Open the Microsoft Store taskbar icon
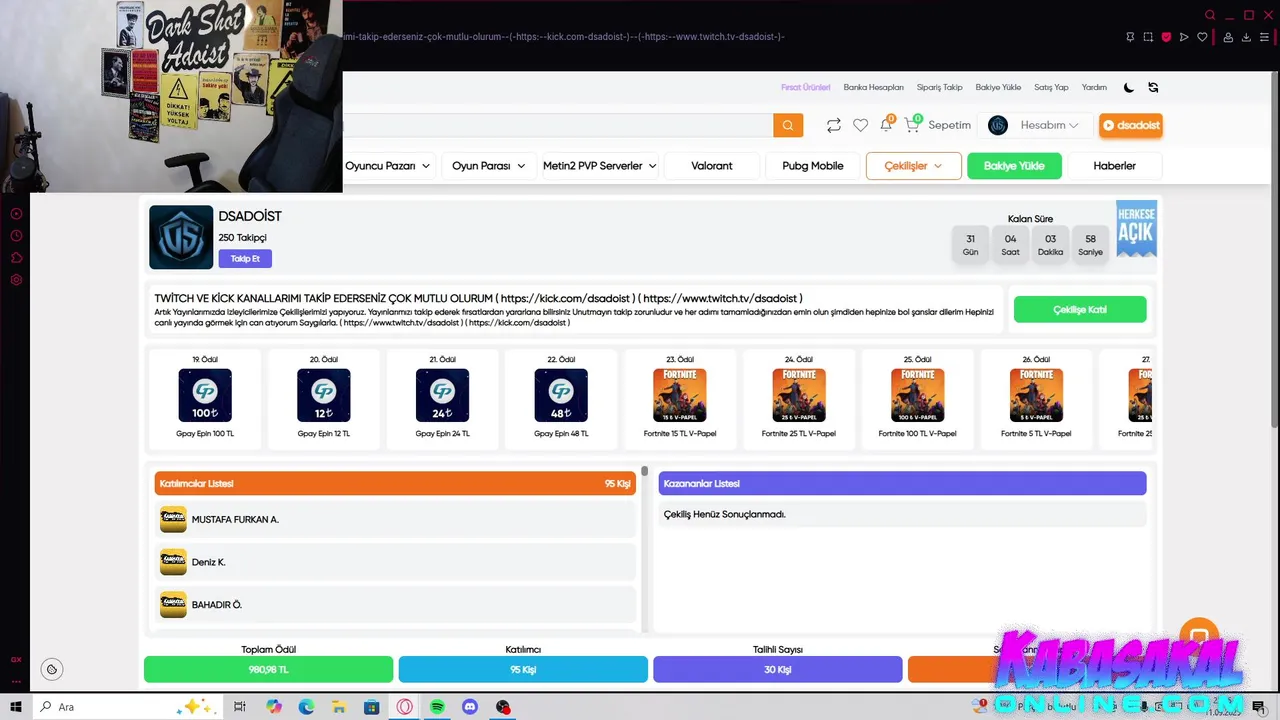This screenshot has width=1280, height=720. (372, 707)
